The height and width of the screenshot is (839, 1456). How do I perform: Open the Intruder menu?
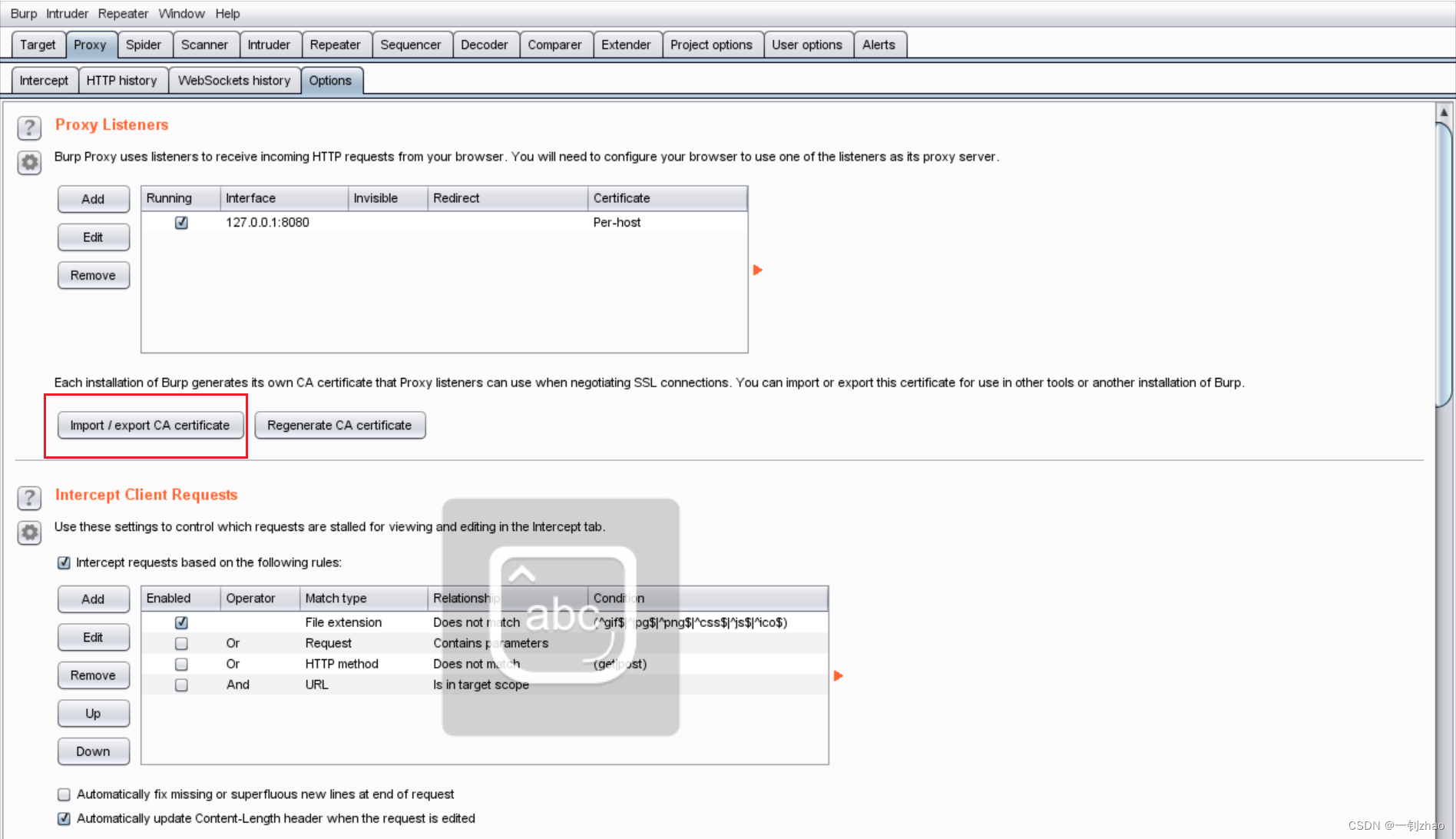tap(68, 14)
